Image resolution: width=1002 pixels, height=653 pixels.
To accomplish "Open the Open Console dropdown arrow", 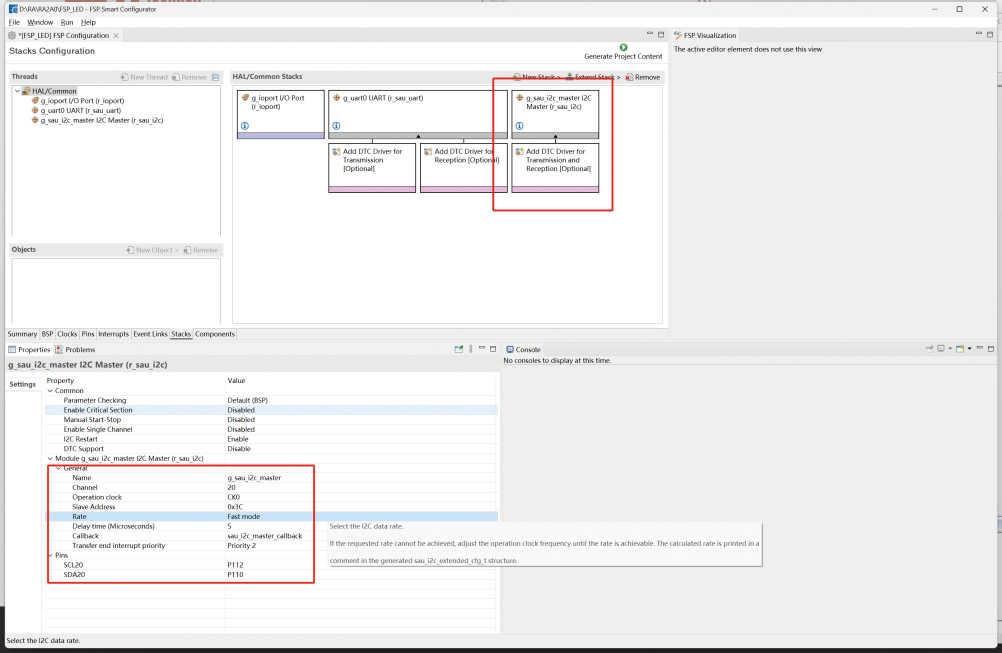I will click(x=969, y=349).
